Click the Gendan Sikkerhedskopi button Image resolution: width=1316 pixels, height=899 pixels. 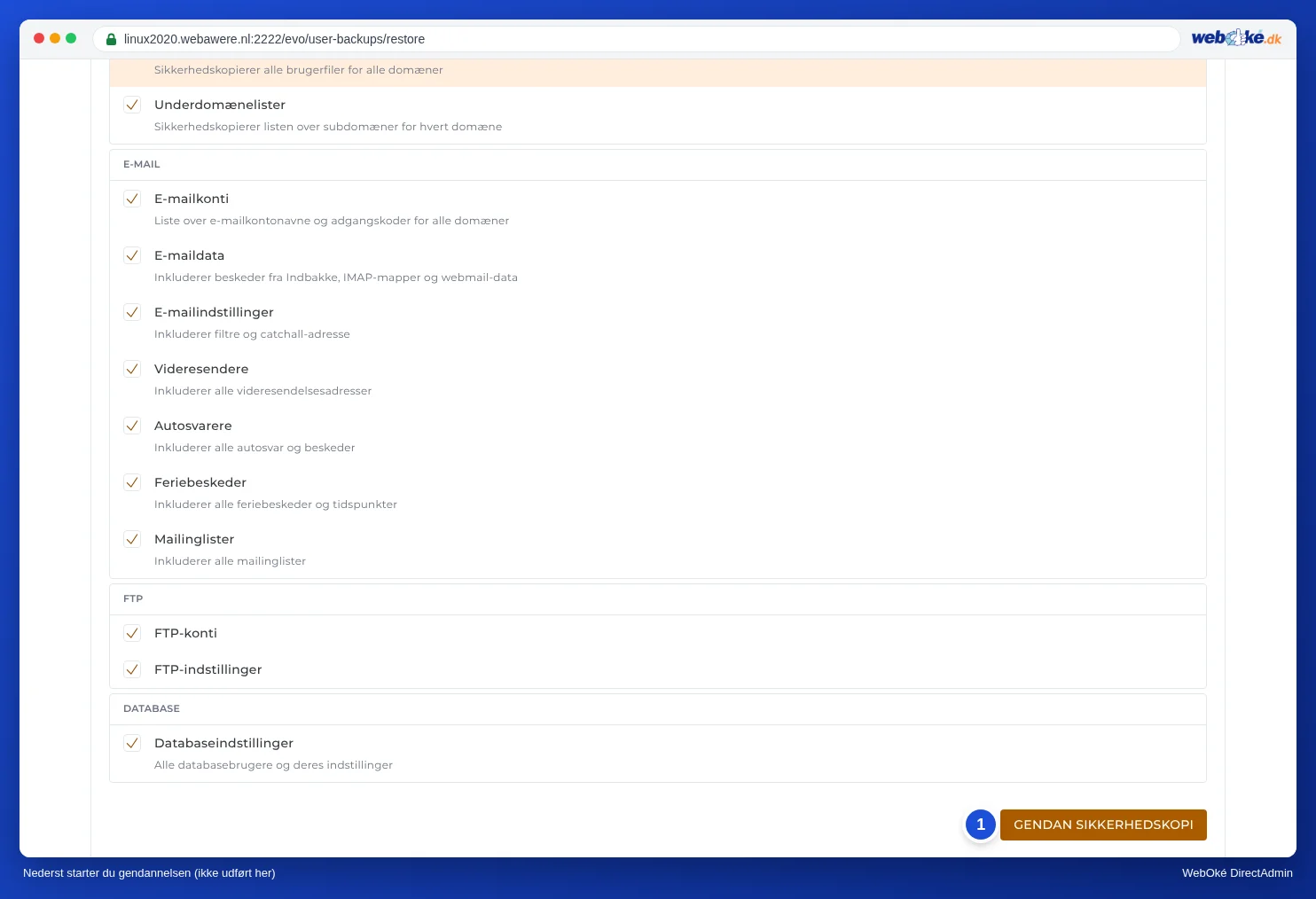pos(1103,825)
